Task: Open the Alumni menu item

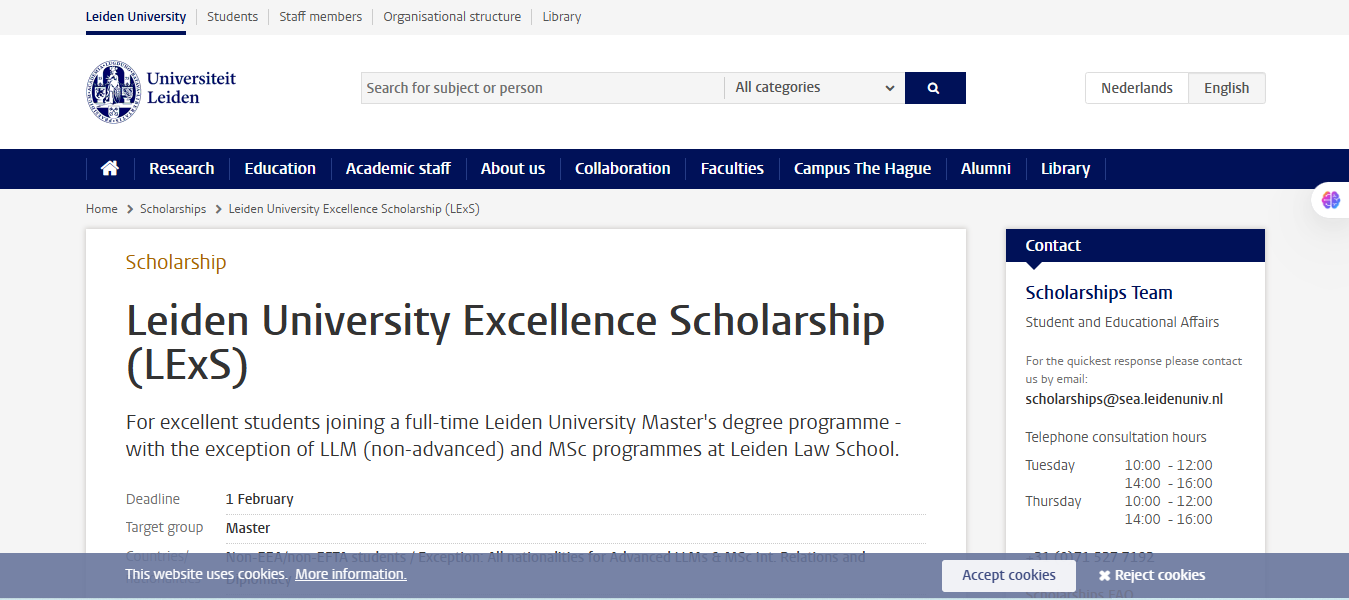Action: (986, 168)
